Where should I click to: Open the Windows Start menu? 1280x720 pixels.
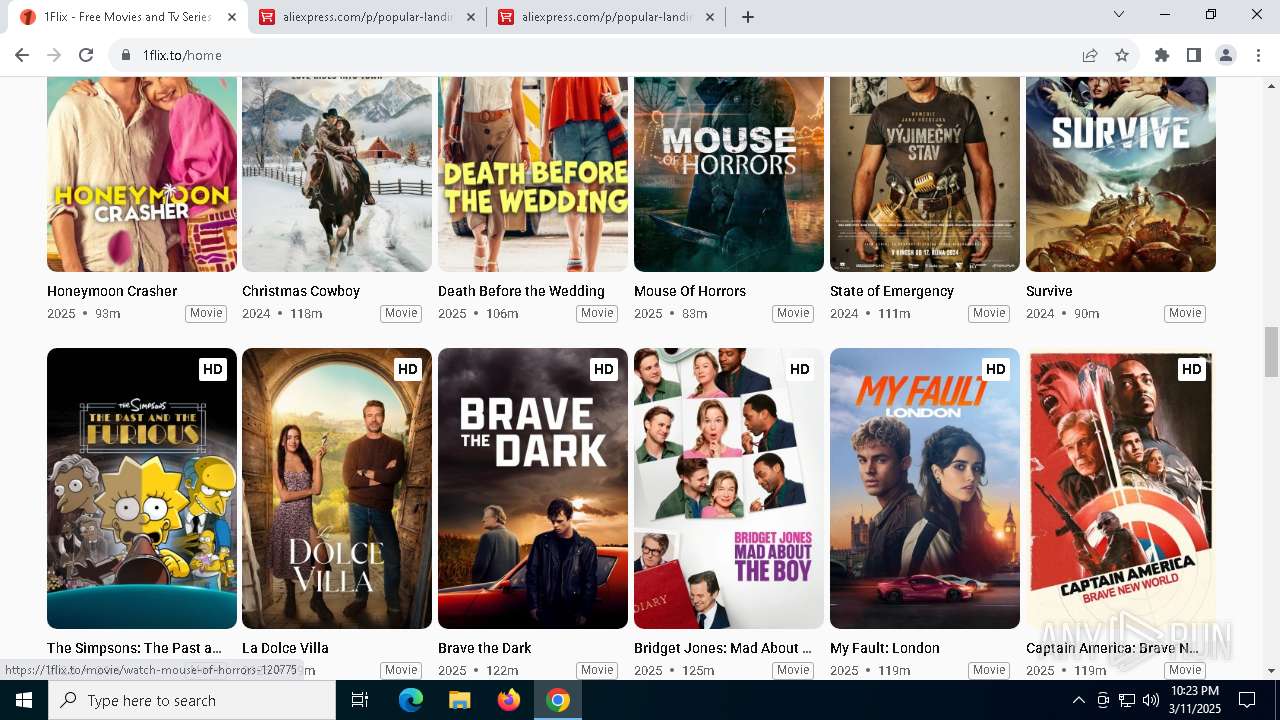coord(24,700)
